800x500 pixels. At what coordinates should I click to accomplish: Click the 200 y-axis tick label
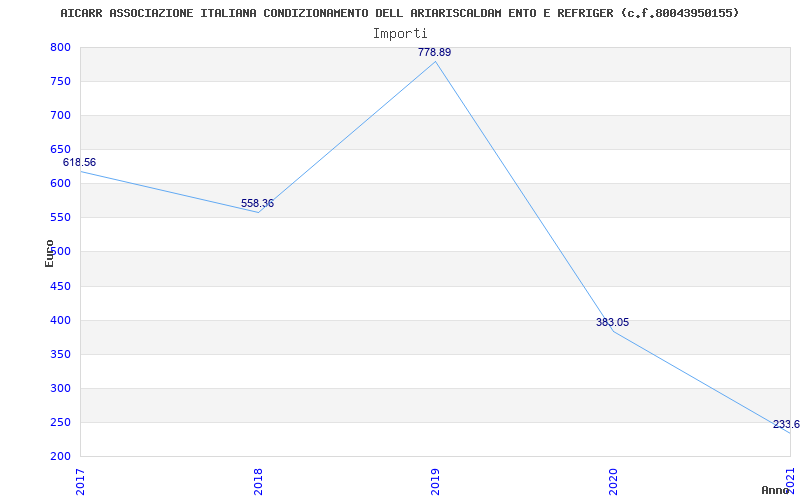[x=60, y=457]
